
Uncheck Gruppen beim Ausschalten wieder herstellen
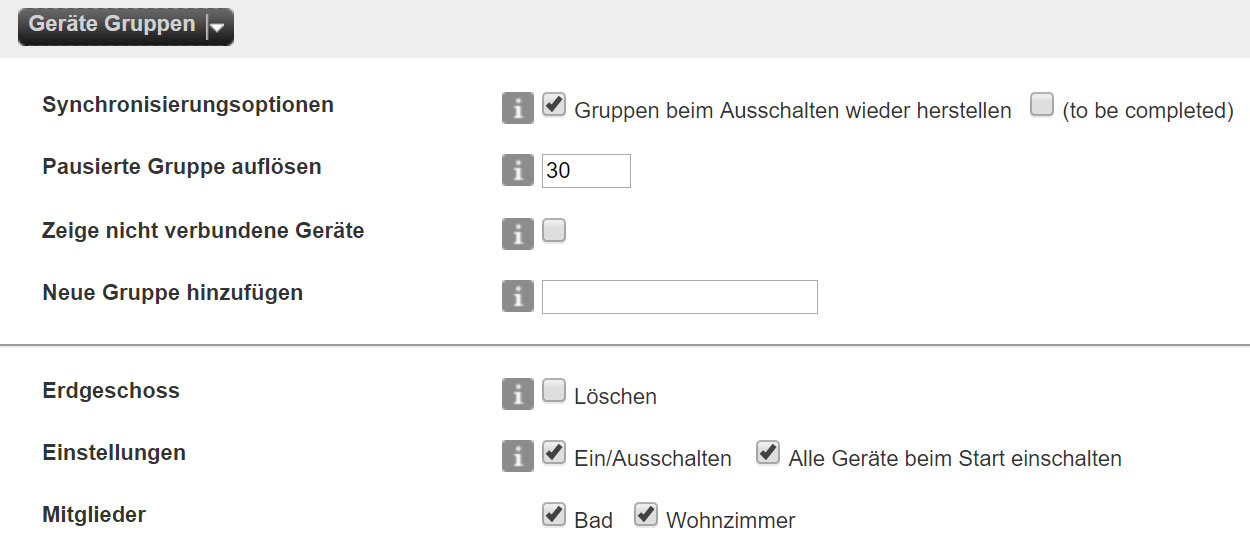pos(554,105)
